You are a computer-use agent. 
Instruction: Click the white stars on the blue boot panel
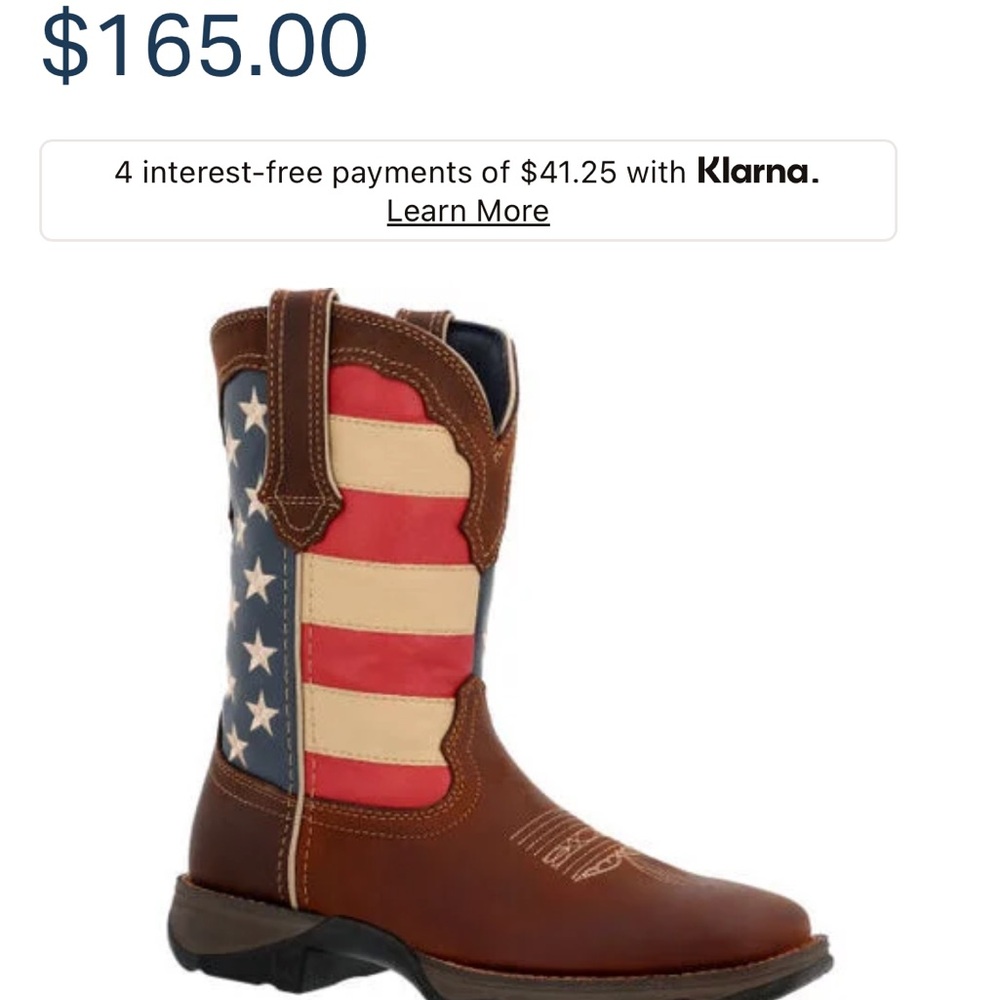coord(255,600)
